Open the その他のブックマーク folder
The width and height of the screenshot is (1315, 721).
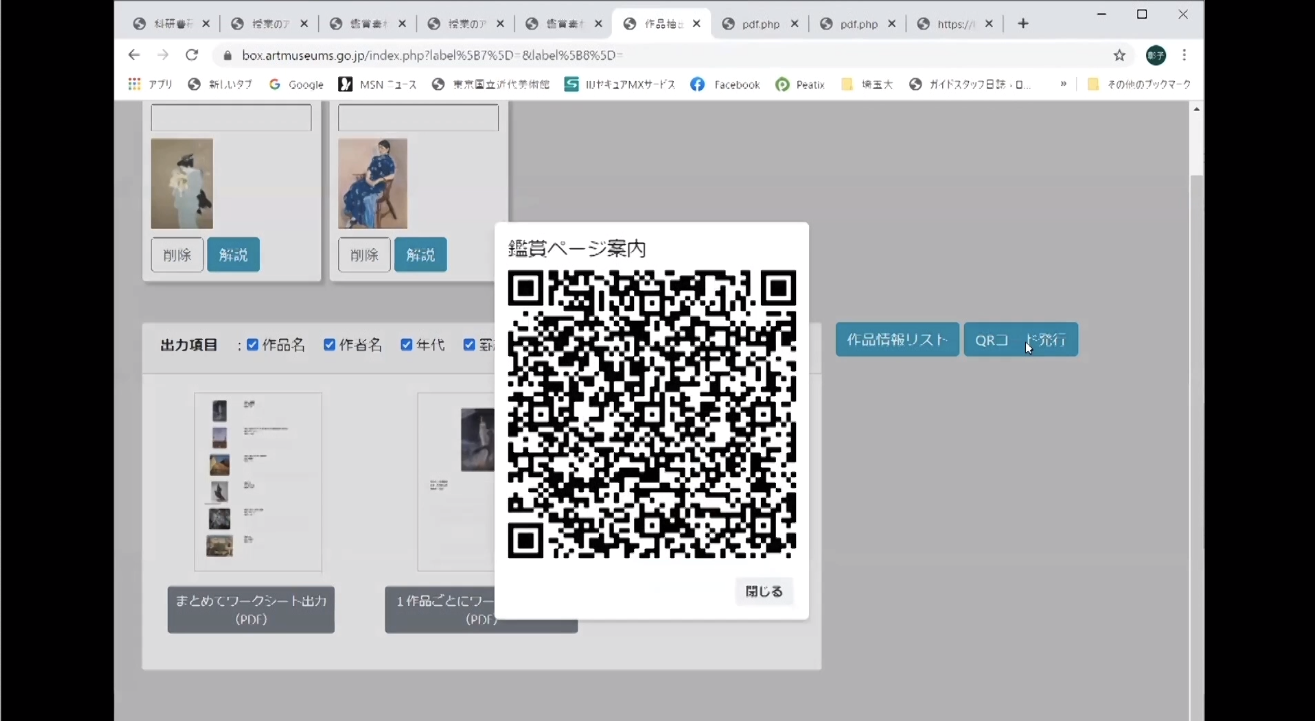coord(1139,85)
